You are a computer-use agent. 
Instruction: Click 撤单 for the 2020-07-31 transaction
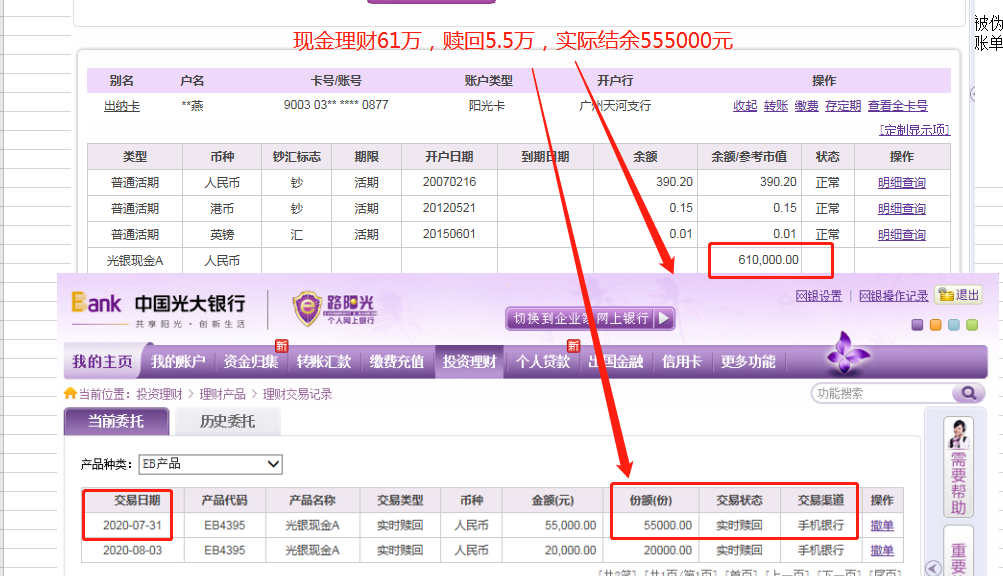(882, 525)
